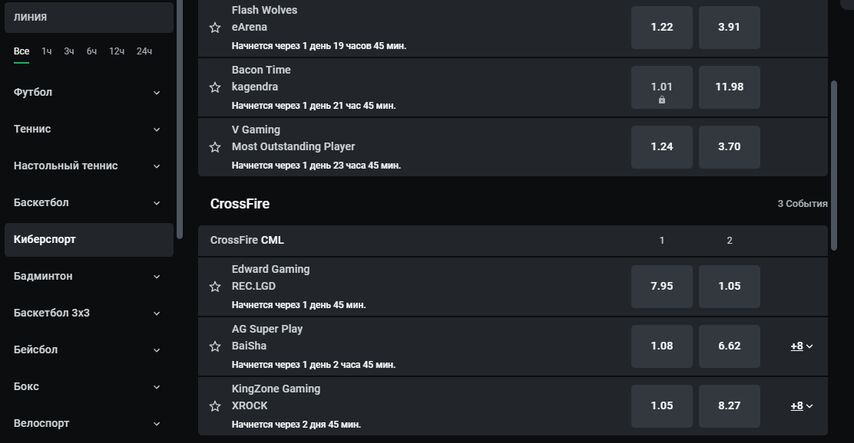The height and width of the screenshot is (443, 854).
Task: Pick eArena at 3.91 odds
Action: (x=729, y=27)
